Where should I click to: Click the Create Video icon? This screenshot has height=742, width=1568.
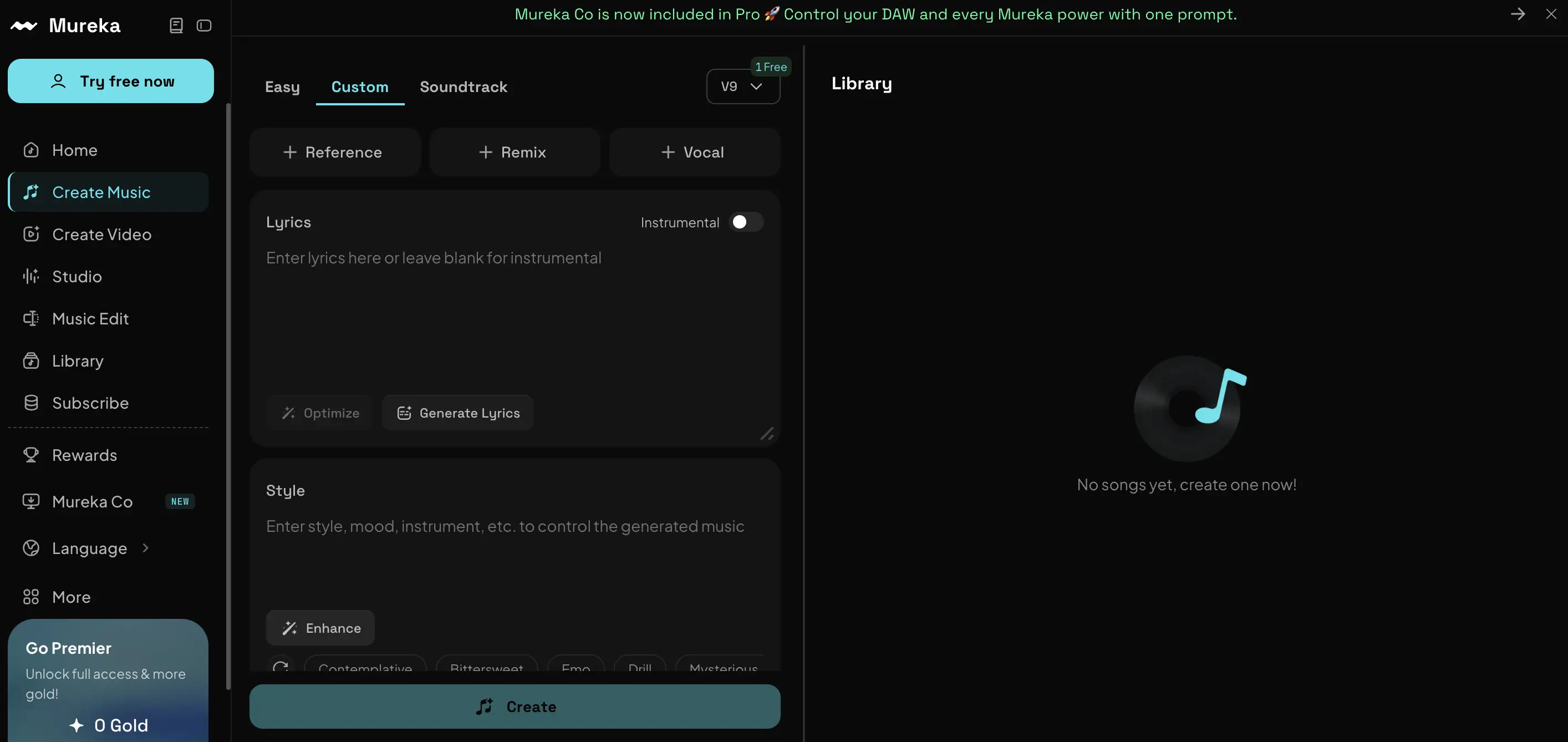pyautogui.click(x=31, y=235)
